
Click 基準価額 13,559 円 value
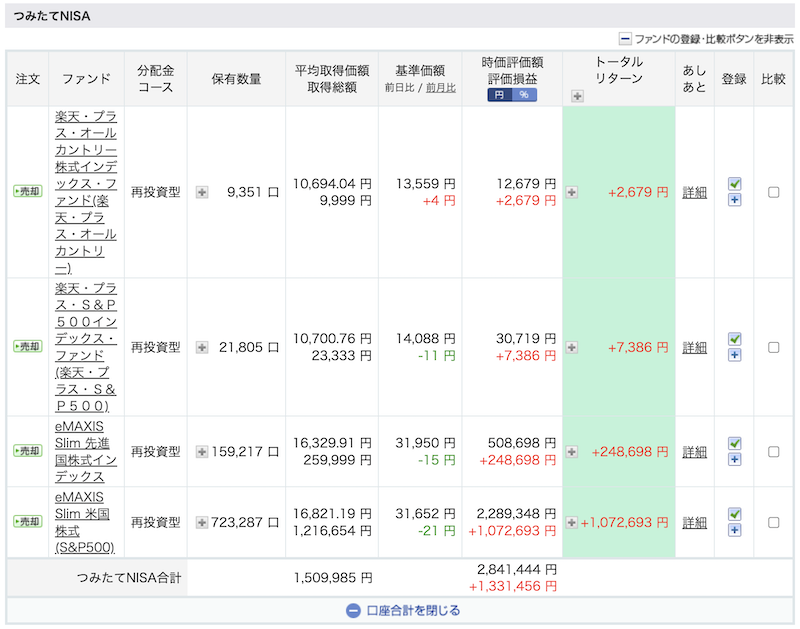click(426, 184)
